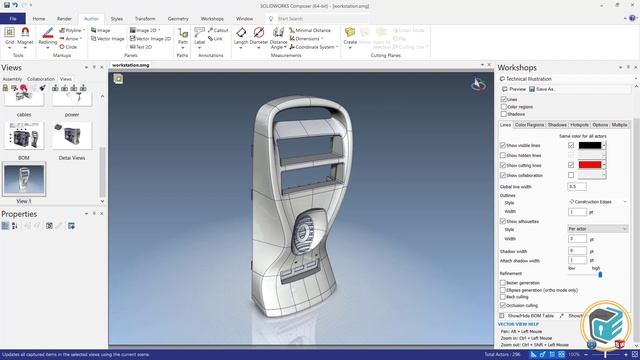The height and width of the screenshot is (360, 640).
Task: Open the Color Regions tab in Workshops
Action: (x=529, y=125)
